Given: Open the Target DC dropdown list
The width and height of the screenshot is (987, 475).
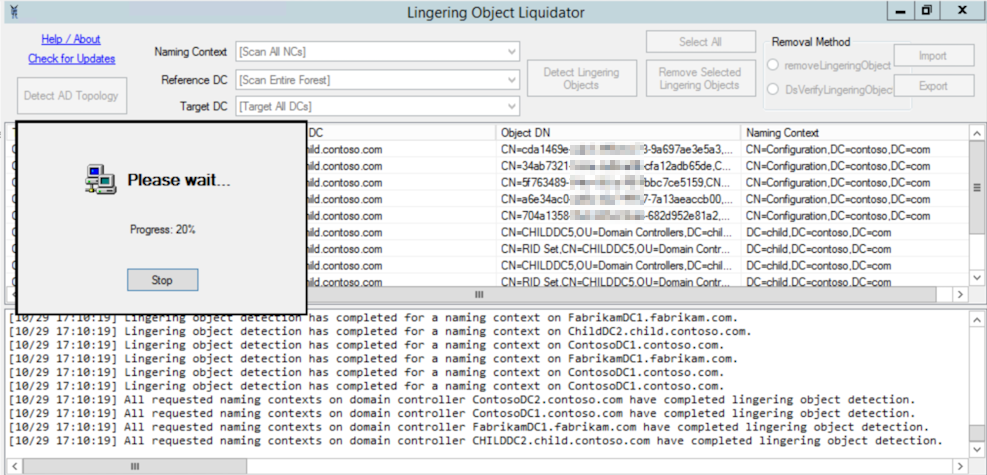Looking at the screenshot, I should tap(511, 106).
